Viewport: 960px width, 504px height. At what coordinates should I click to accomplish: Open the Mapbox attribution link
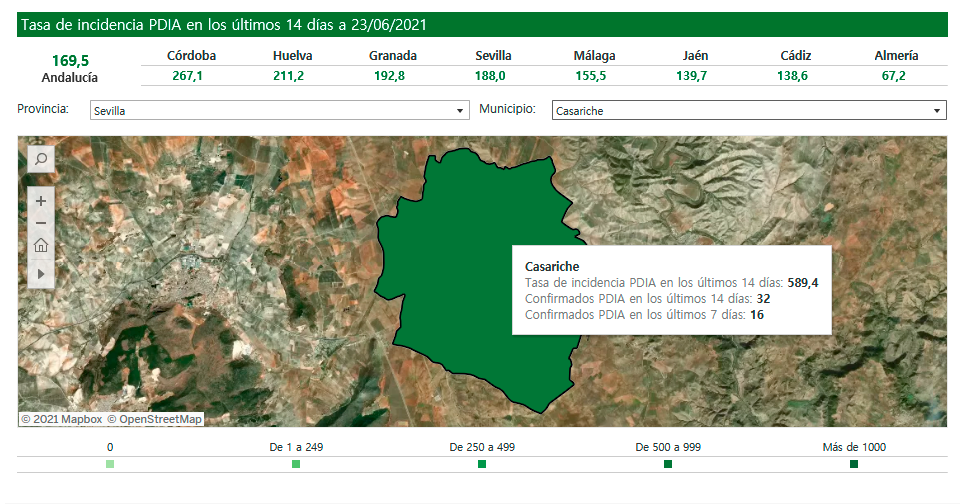coord(62,420)
